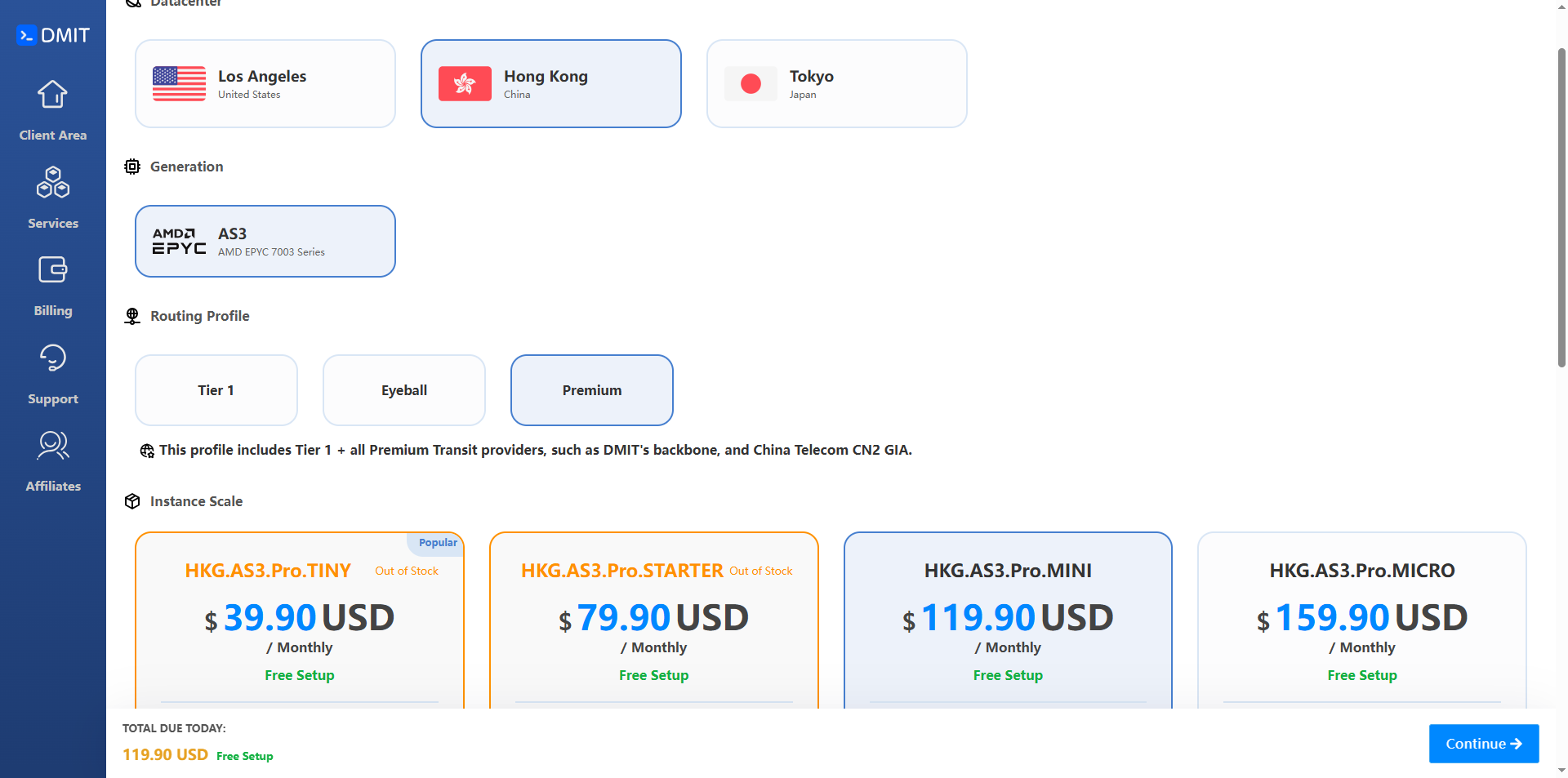Viewport: 1568px width, 778px height.
Task: Click the TINY plan Out of Stock label
Action: (407, 571)
